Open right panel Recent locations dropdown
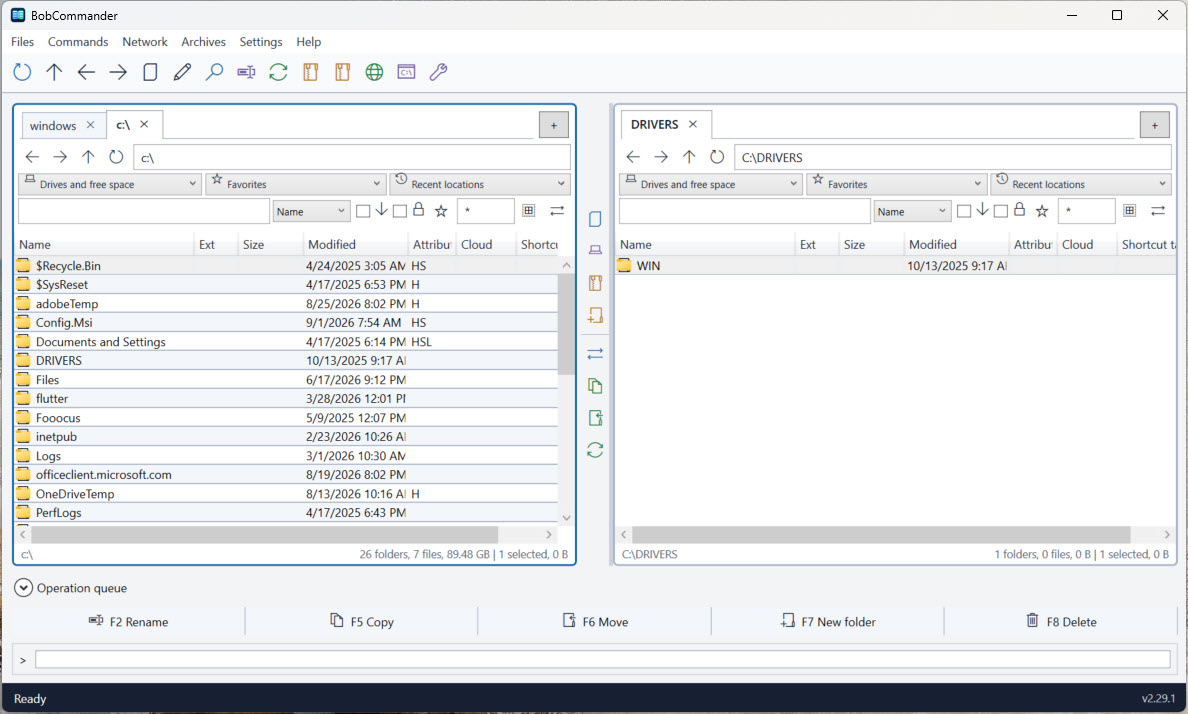 click(x=1081, y=184)
